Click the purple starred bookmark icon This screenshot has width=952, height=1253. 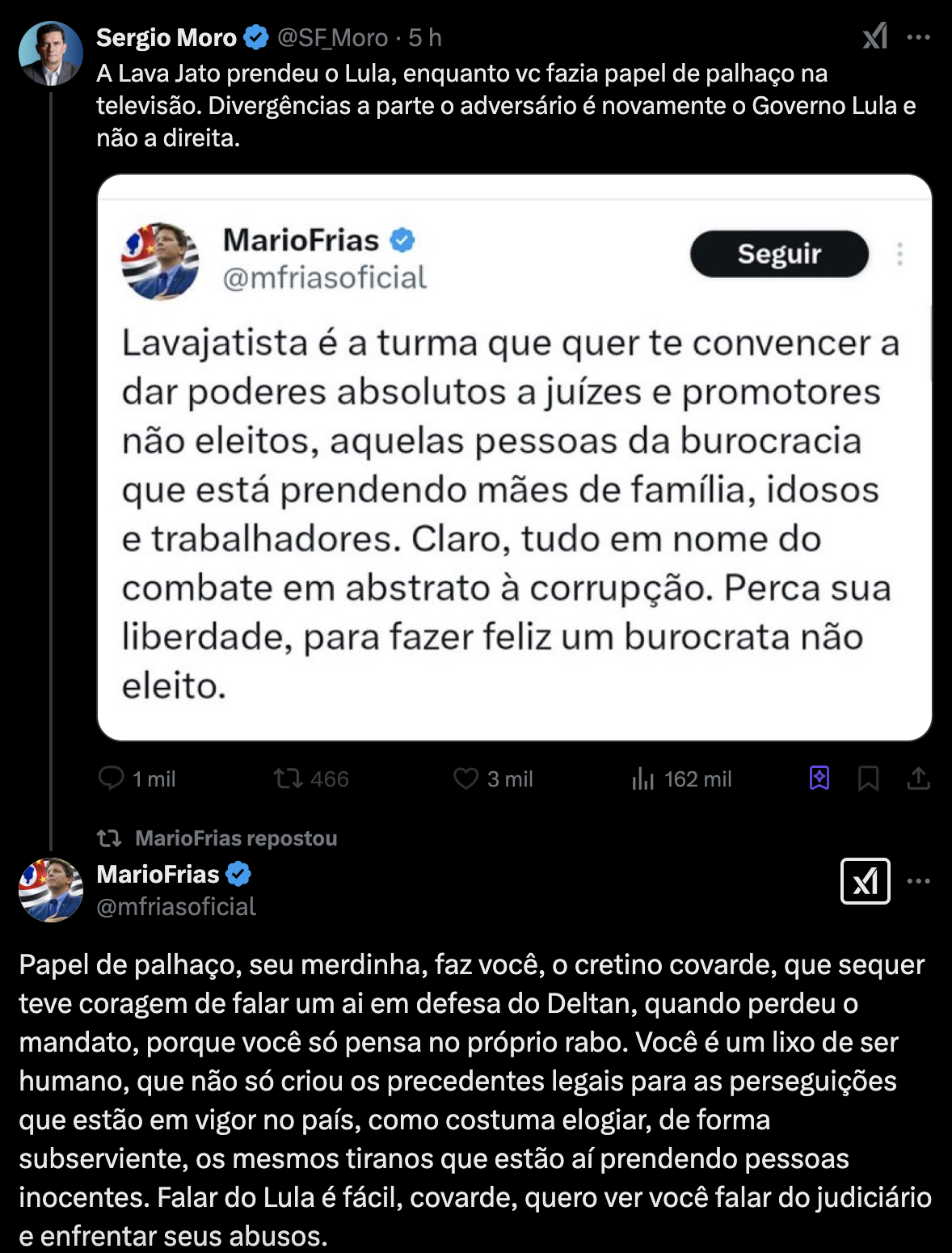(x=819, y=778)
